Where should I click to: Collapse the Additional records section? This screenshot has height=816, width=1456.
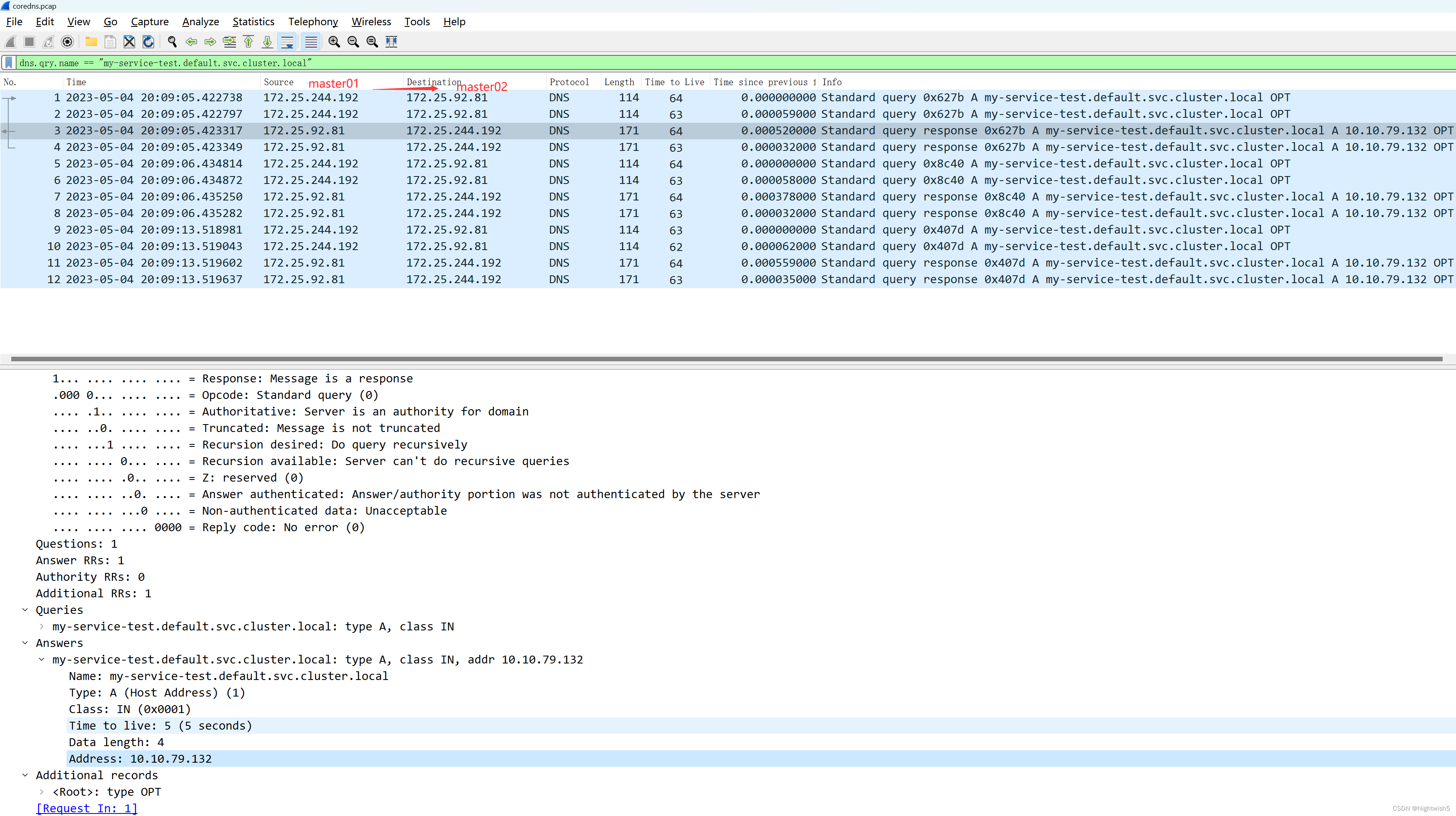click(25, 775)
